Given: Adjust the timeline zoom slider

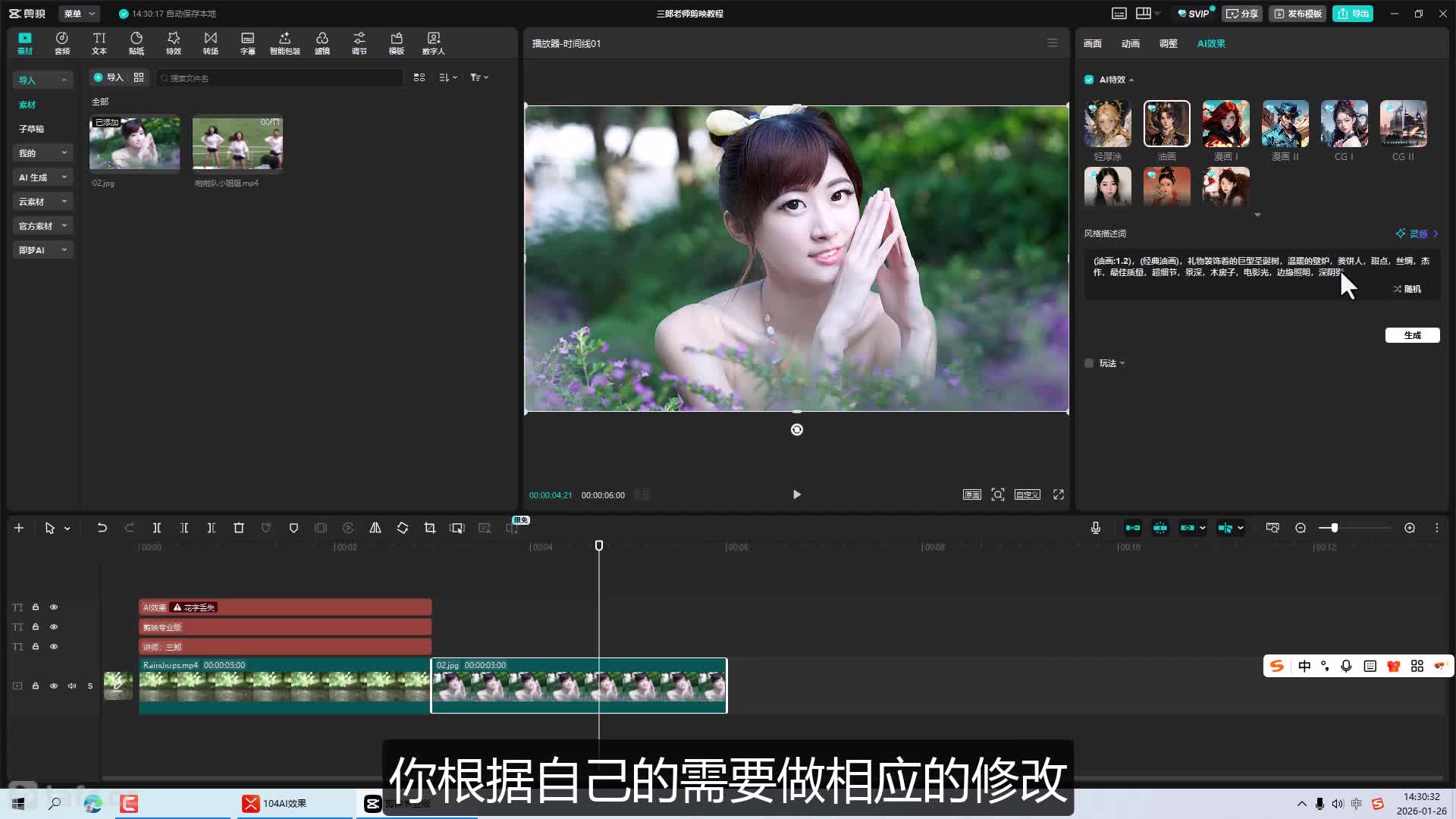Looking at the screenshot, I should pos(1334,528).
